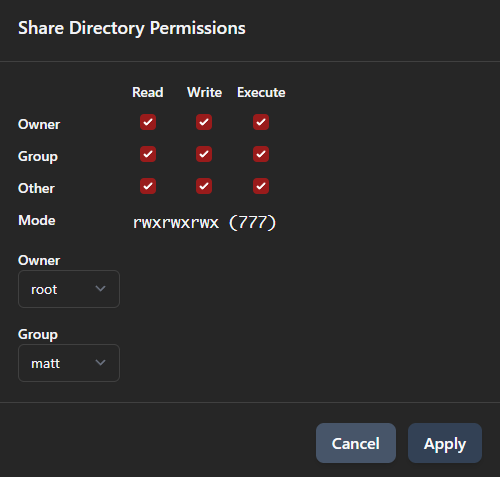Uncheck Owner Read permission checkbox

(148, 122)
